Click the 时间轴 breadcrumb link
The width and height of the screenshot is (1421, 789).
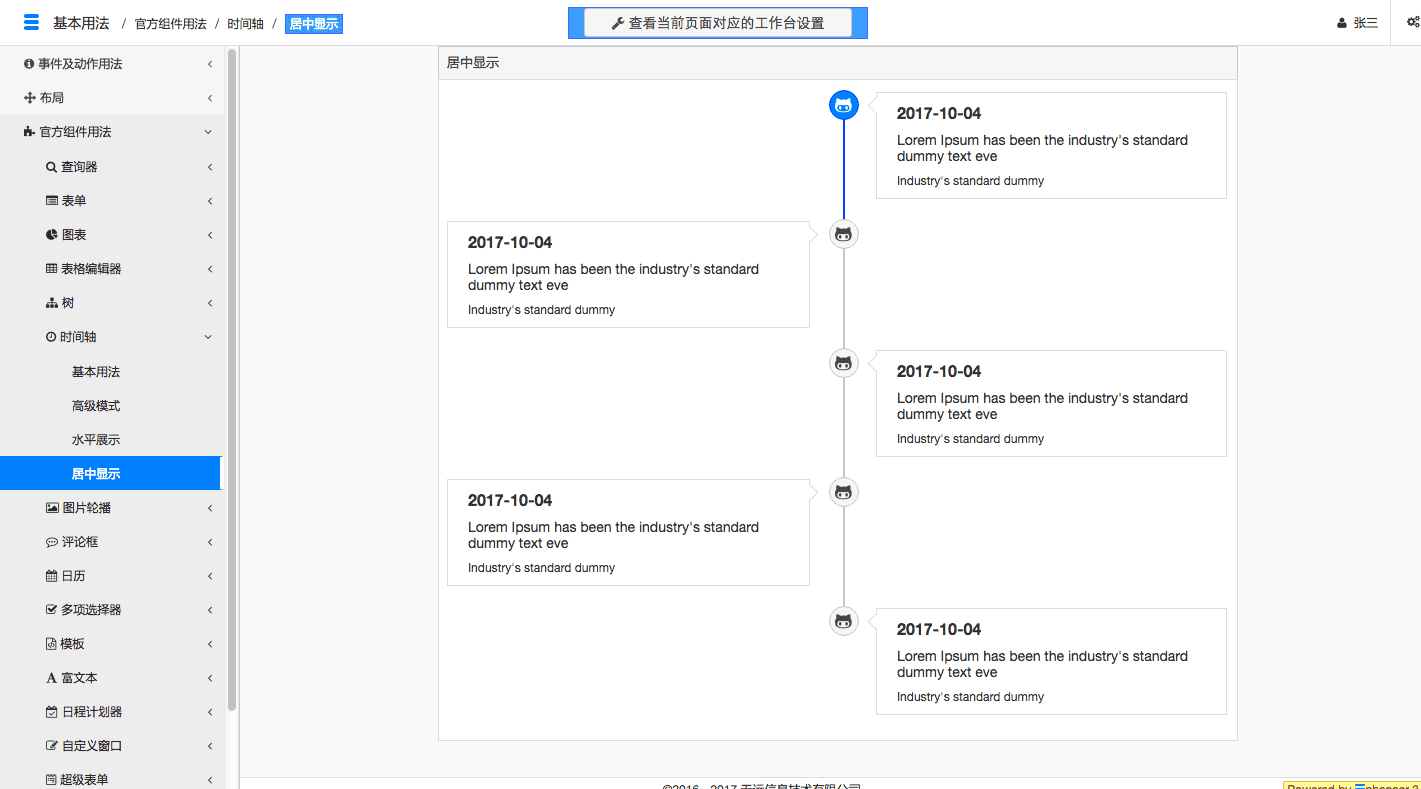pos(245,23)
